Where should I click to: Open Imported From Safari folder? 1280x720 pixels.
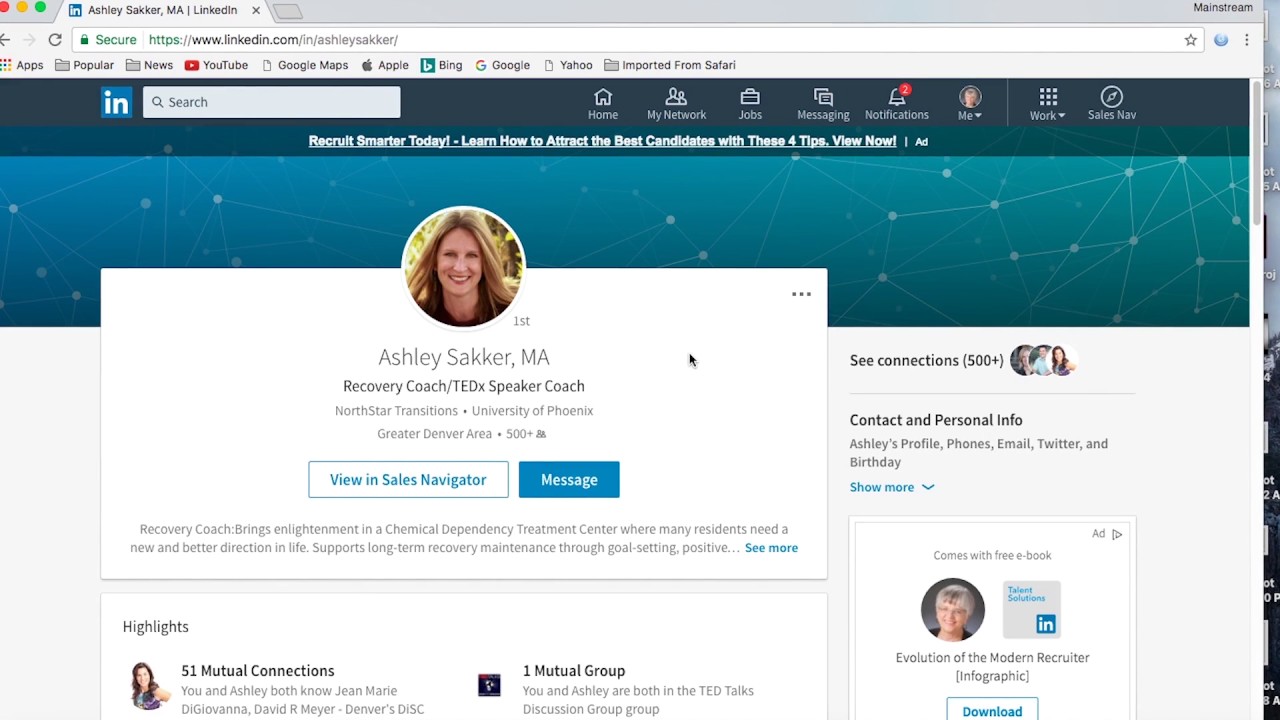(x=670, y=65)
